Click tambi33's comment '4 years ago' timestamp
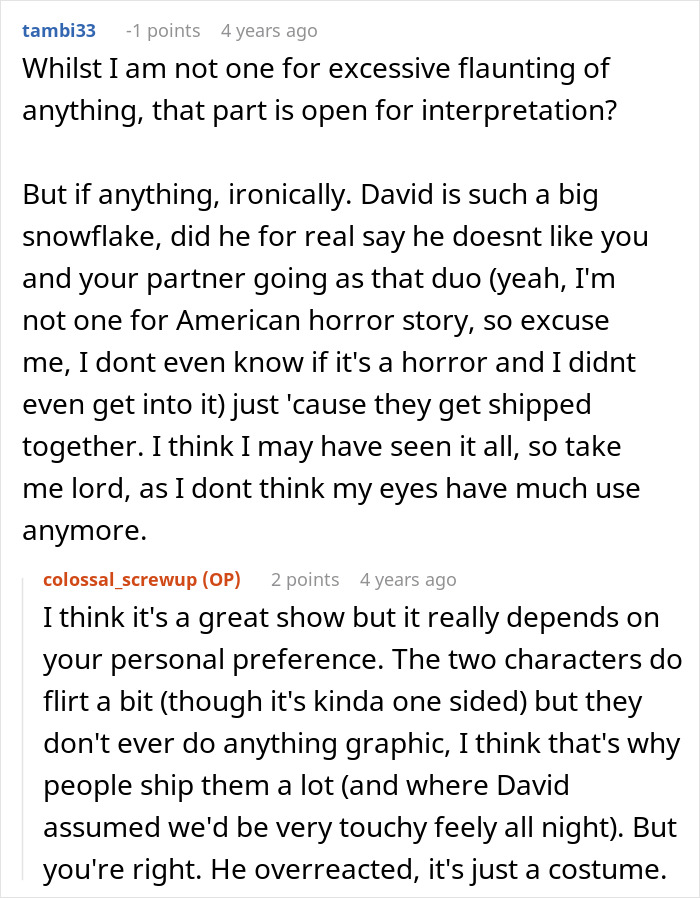This screenshot has width=700, height=898. [x=269, y=31]
